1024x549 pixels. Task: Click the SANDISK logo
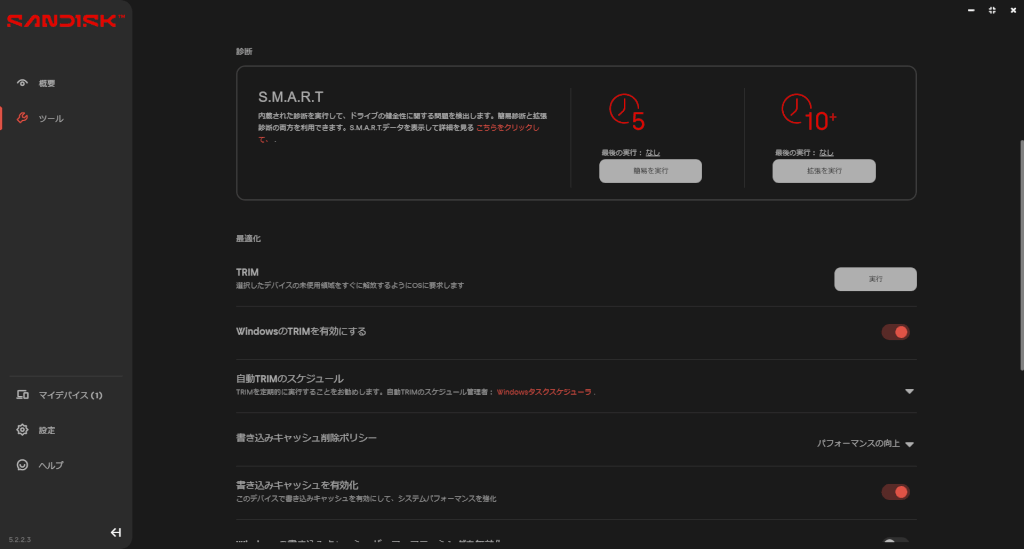pyautogui.click(x=65, y=22)
